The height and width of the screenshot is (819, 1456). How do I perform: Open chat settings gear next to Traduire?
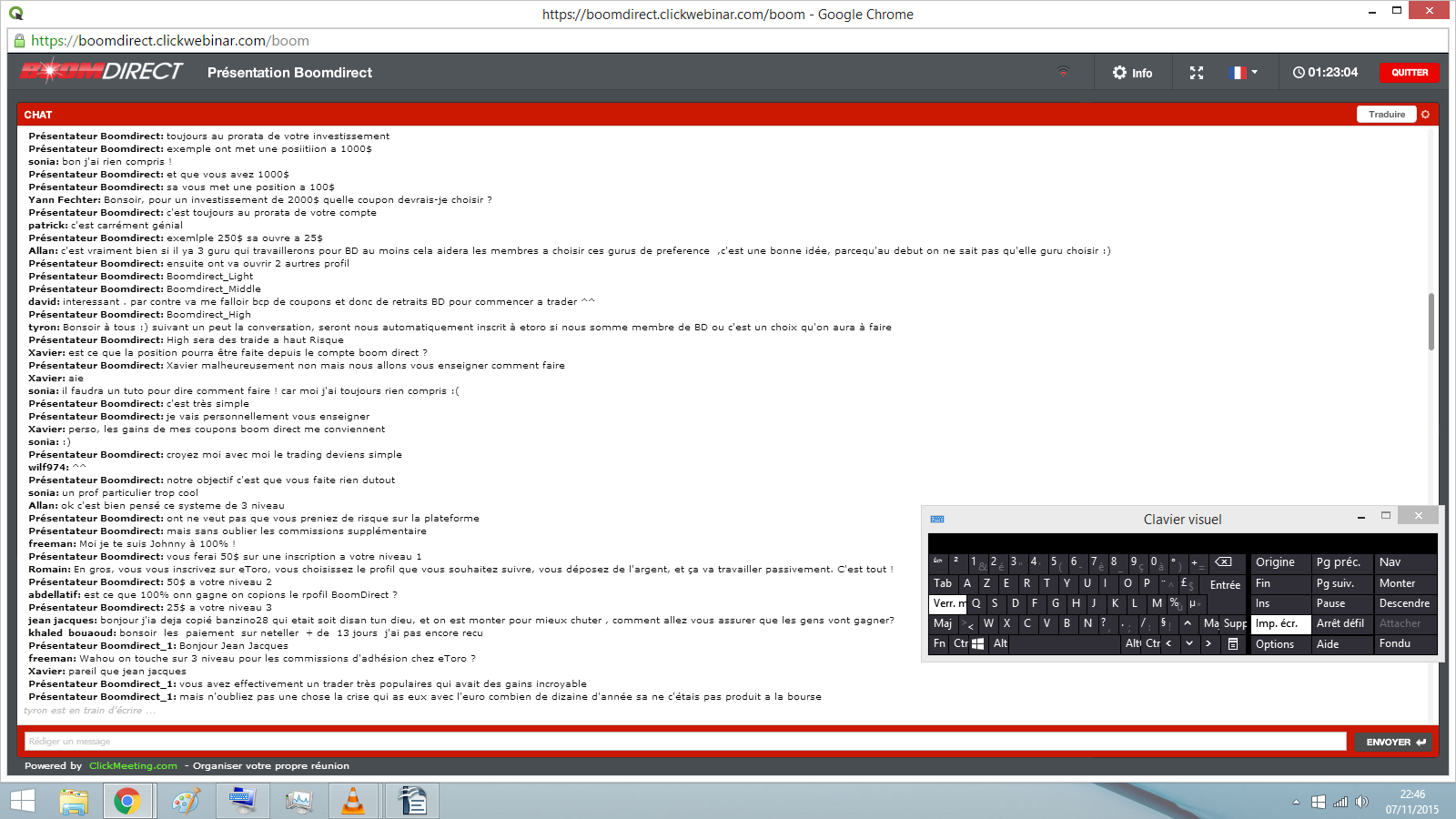(x=1426, y=115)
